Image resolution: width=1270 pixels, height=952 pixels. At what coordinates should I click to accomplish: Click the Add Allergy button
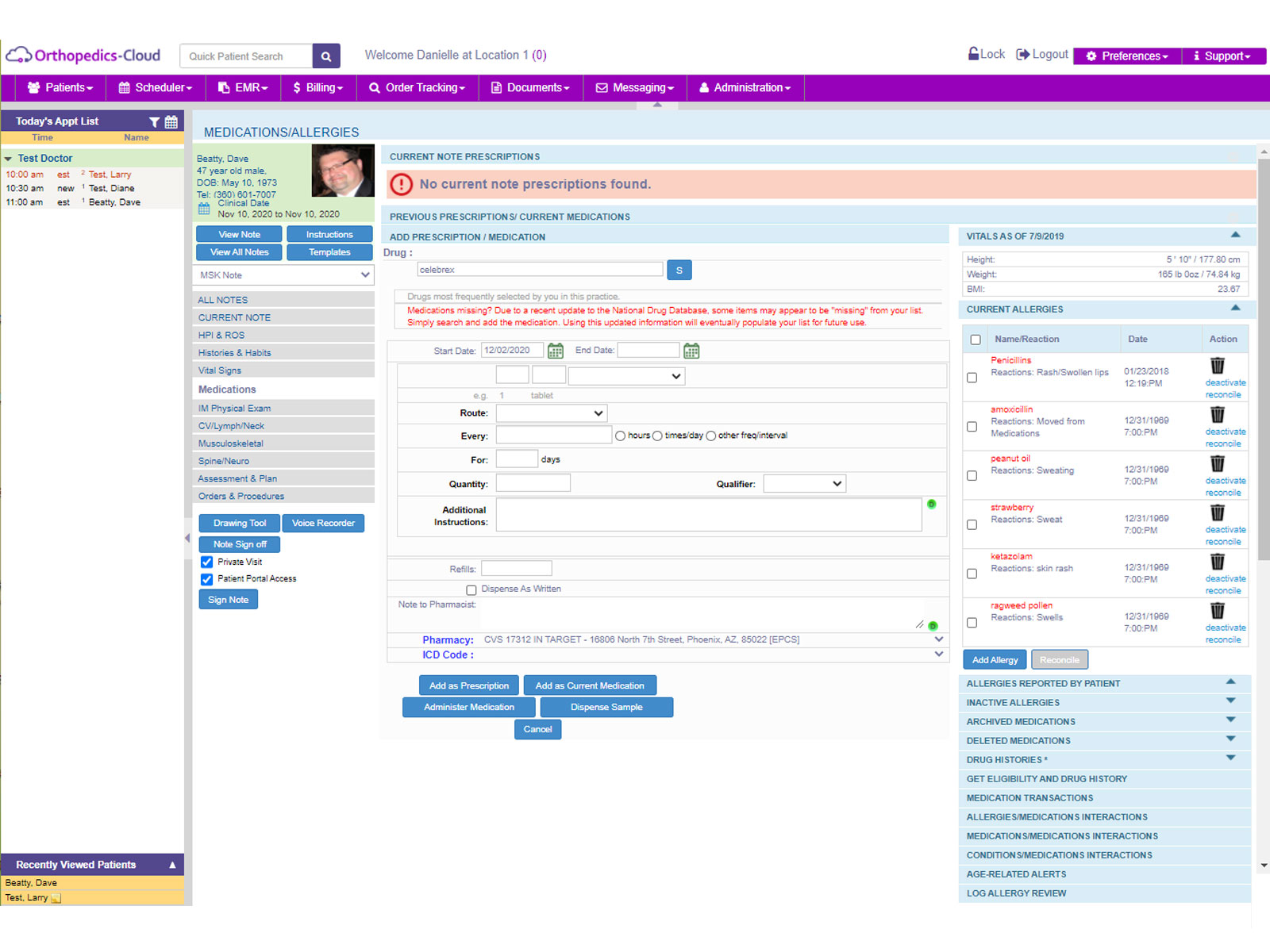995,660
